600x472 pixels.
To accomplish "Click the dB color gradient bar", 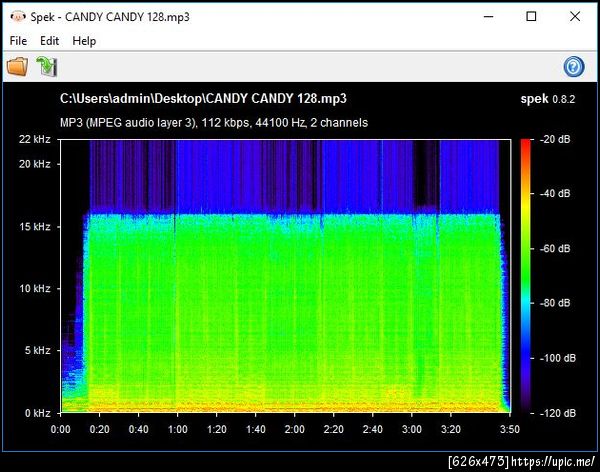I will [525, 276].
